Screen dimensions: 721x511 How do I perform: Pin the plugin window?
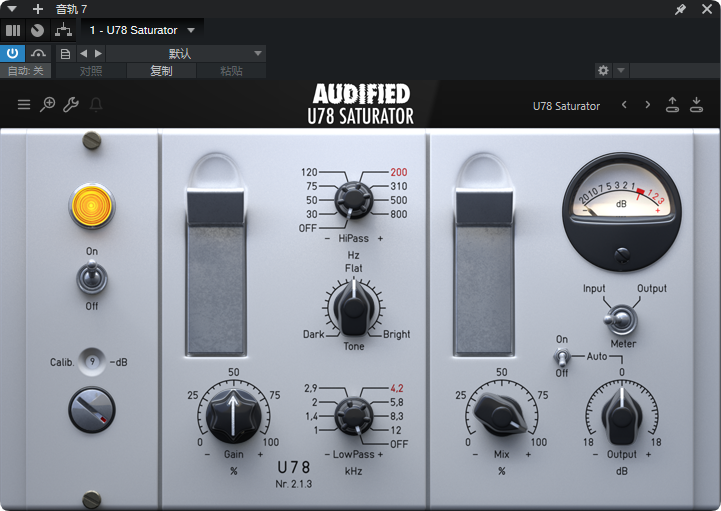click(680, 9)
